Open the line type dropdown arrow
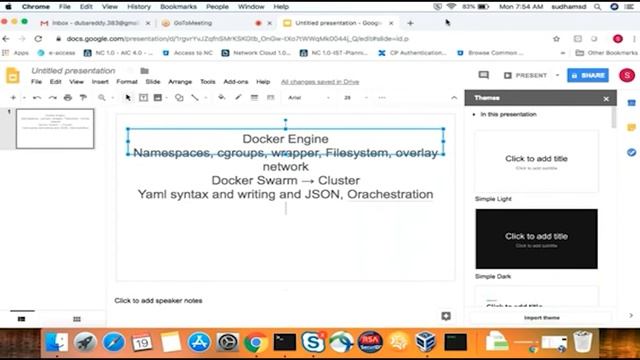 [x=206, y=98]
